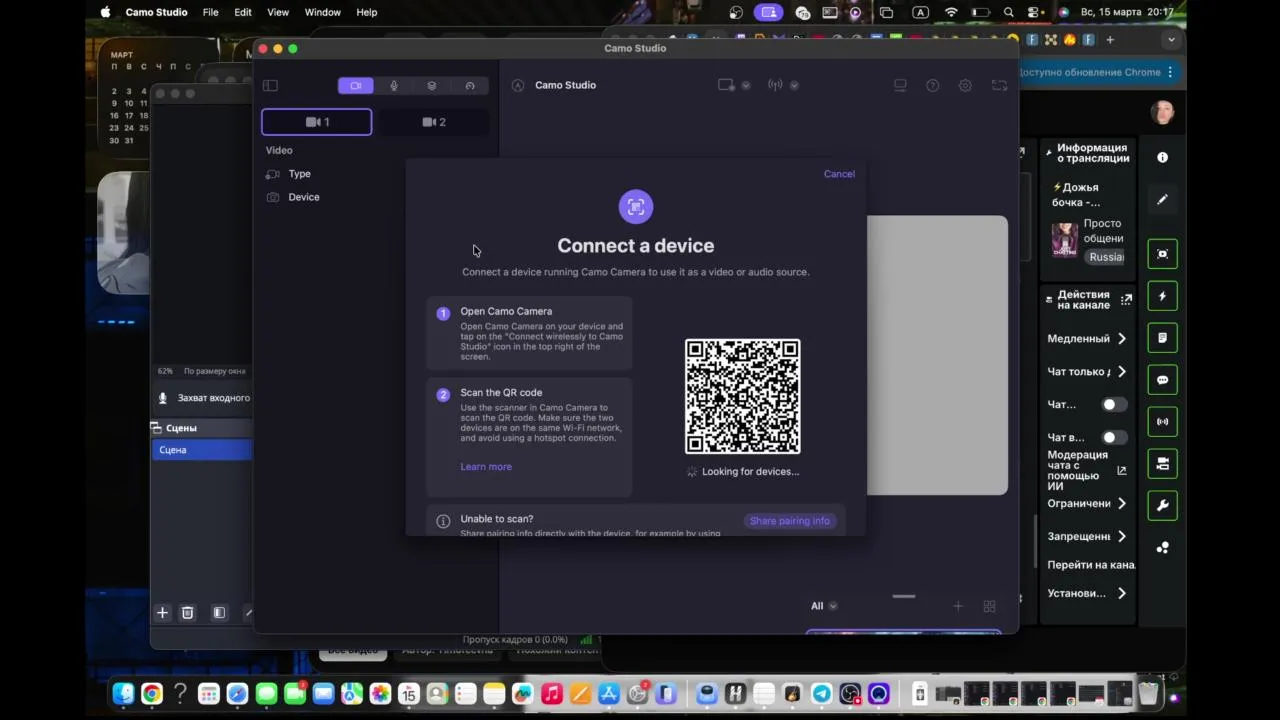Switch to the microphone settings tab
Viewport: 1280px width, 720px height.
(x=394, y=86)
